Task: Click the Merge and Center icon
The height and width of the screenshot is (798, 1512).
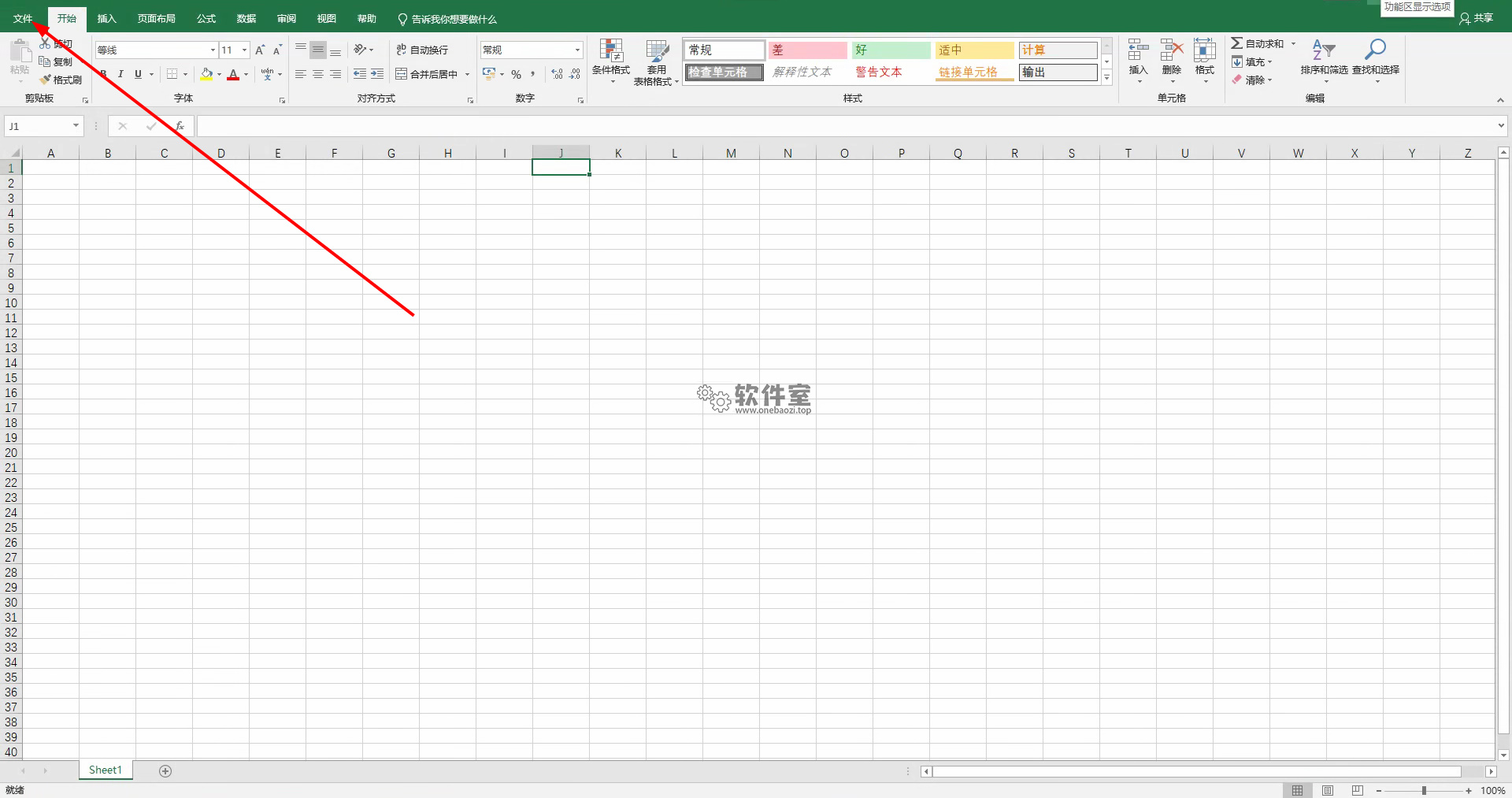Action: point(402,74)
